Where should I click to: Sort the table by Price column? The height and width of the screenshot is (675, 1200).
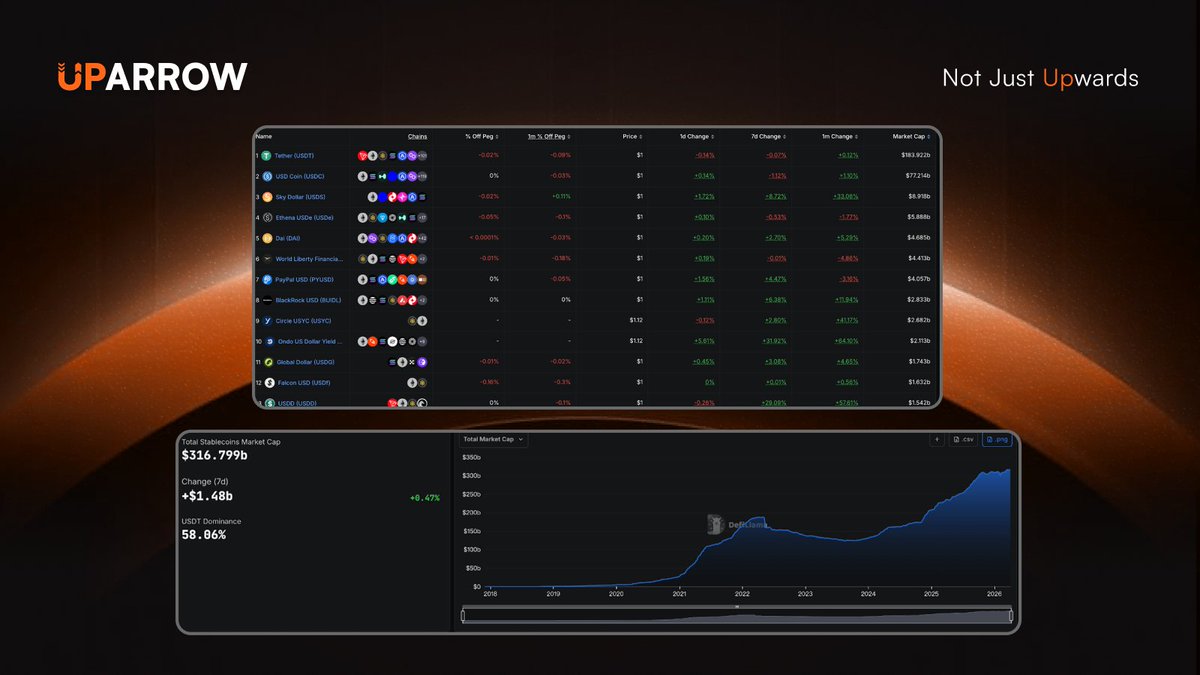click(x=631, y=136)
